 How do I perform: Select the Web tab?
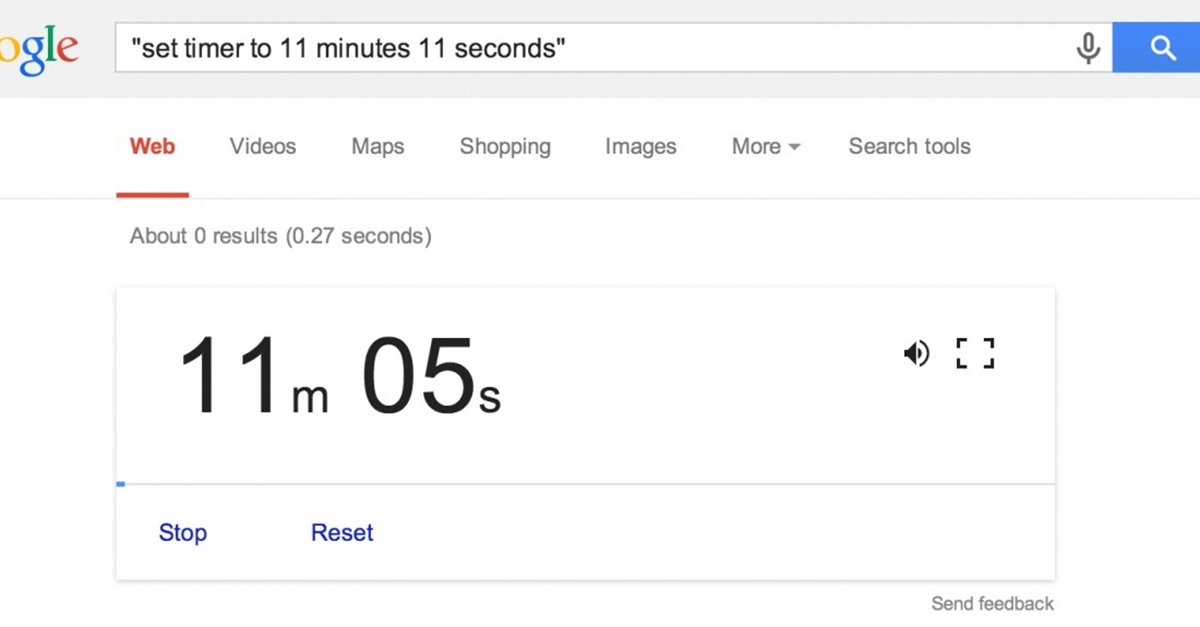pyautogui.click(x=152, y=147)
